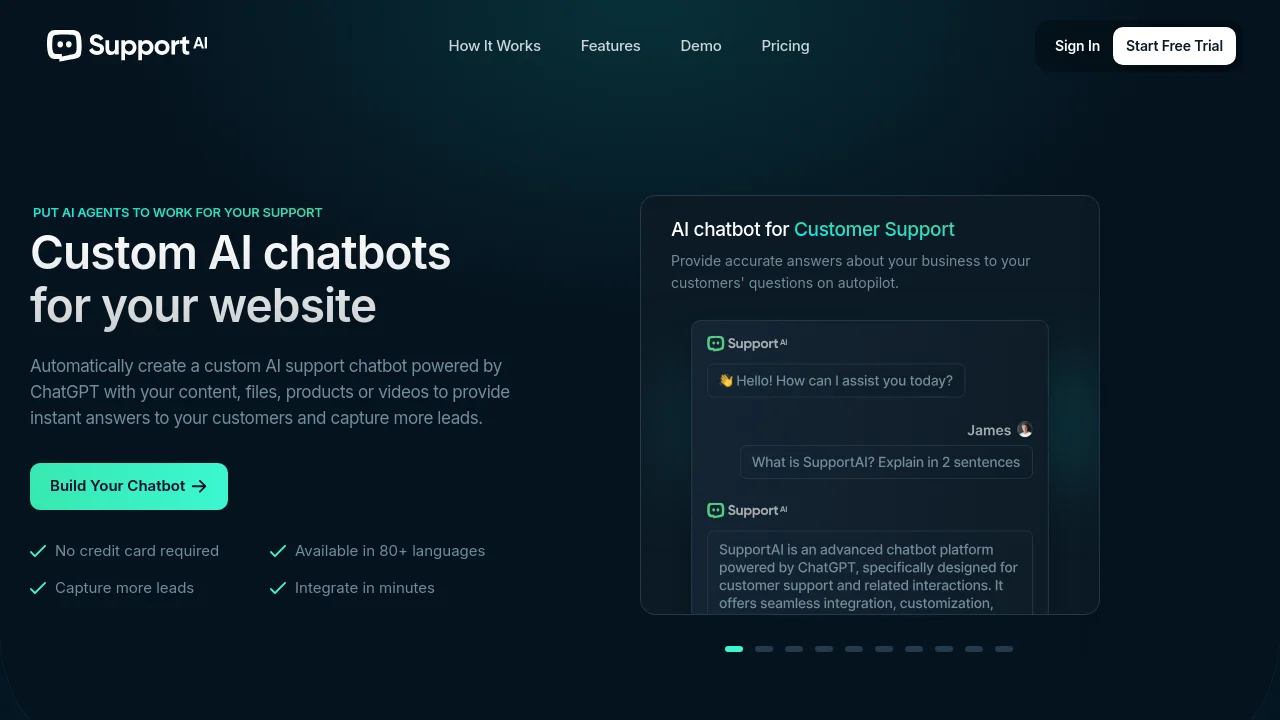Open the Demo nav link
The height and width of the screenshot is (720, 1280).
point(701,46)
